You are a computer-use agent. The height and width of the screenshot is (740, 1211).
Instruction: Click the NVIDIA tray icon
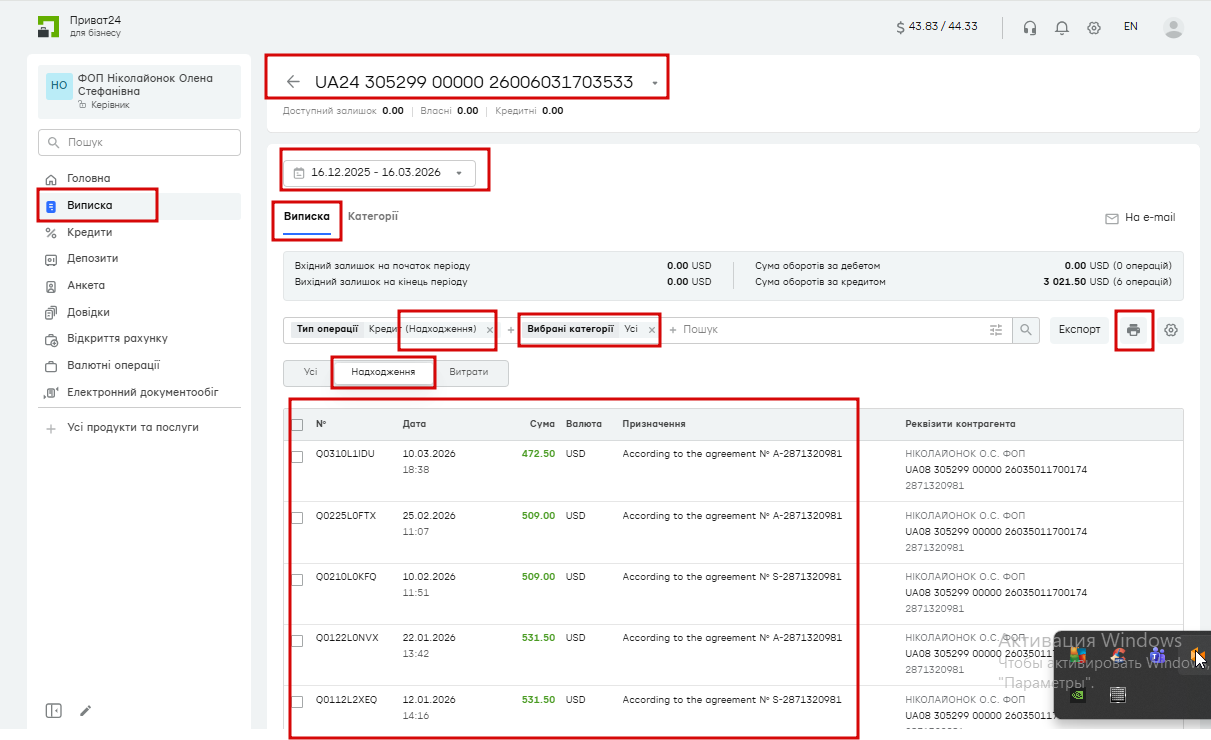click(x=1078, y=693)
